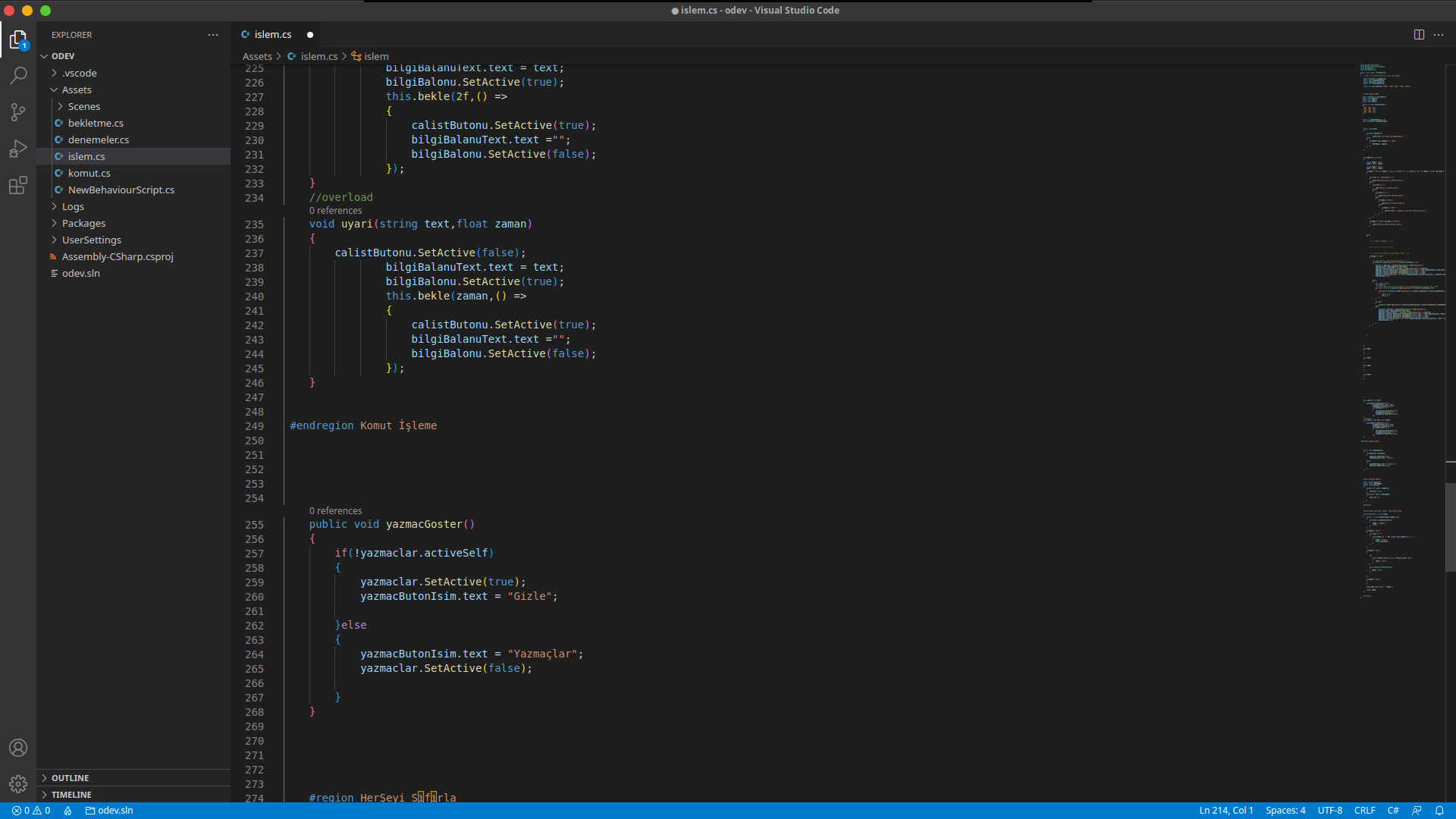Click the Assets breadcrumb item

(257, 56)
